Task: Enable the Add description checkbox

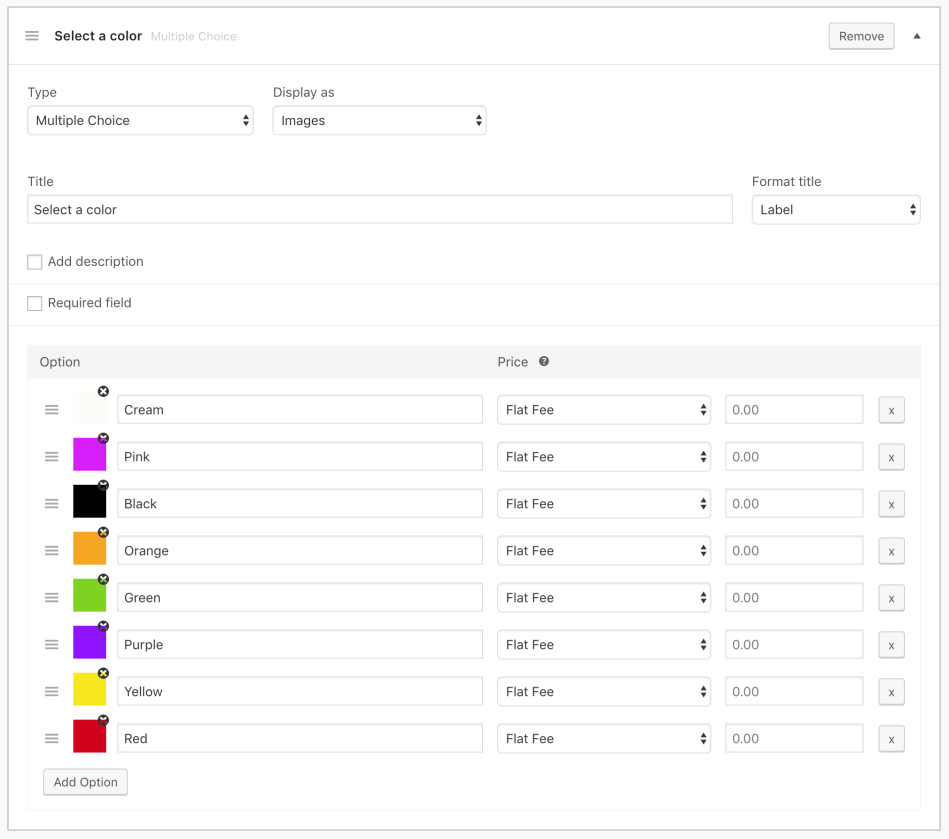Action: (x=35, y=262)
